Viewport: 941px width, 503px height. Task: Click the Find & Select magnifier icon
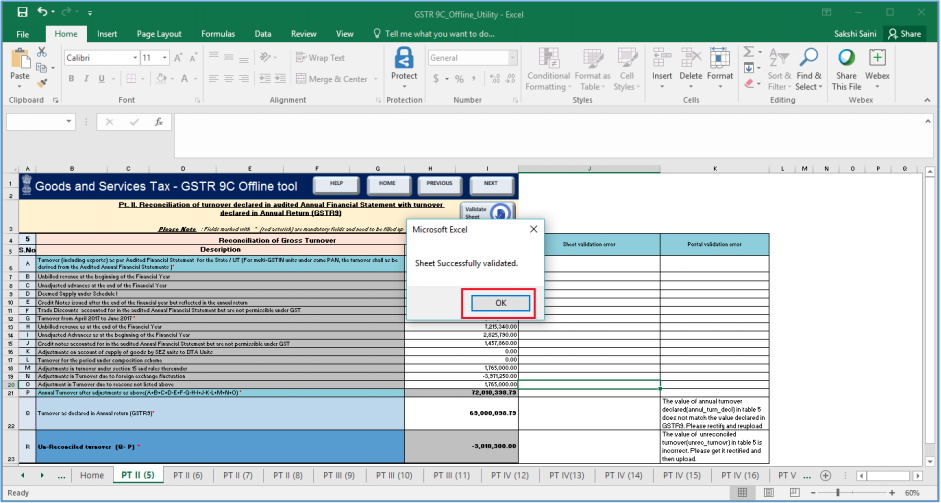(x=809, y=58)
